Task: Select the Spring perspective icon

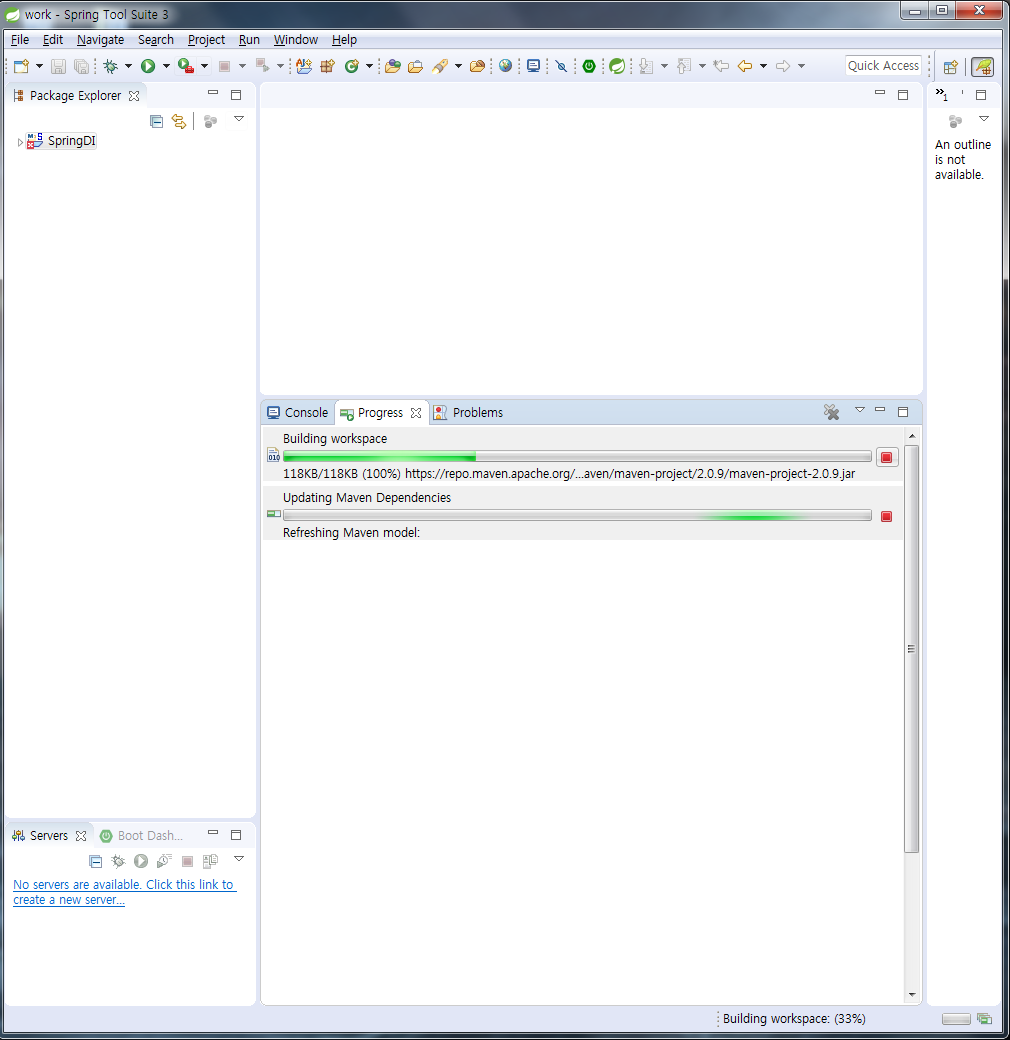Action: (x=982, y=66)
